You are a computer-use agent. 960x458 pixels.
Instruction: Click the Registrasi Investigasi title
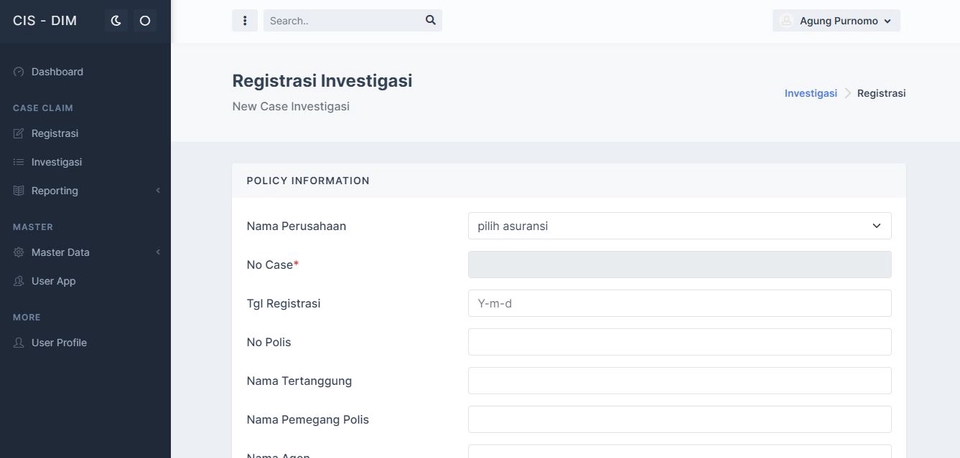click(322, 81)
